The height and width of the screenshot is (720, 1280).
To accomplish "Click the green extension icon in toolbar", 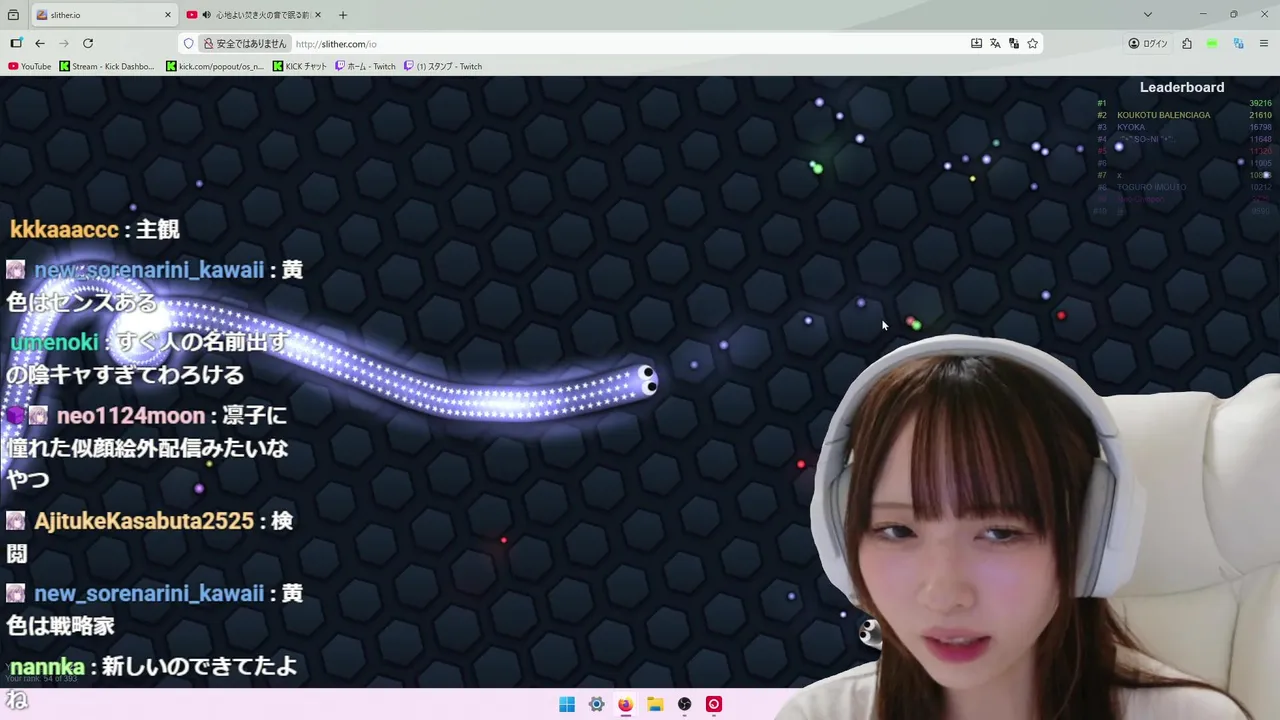I will pyautogui.click(x=1212, y=44).
